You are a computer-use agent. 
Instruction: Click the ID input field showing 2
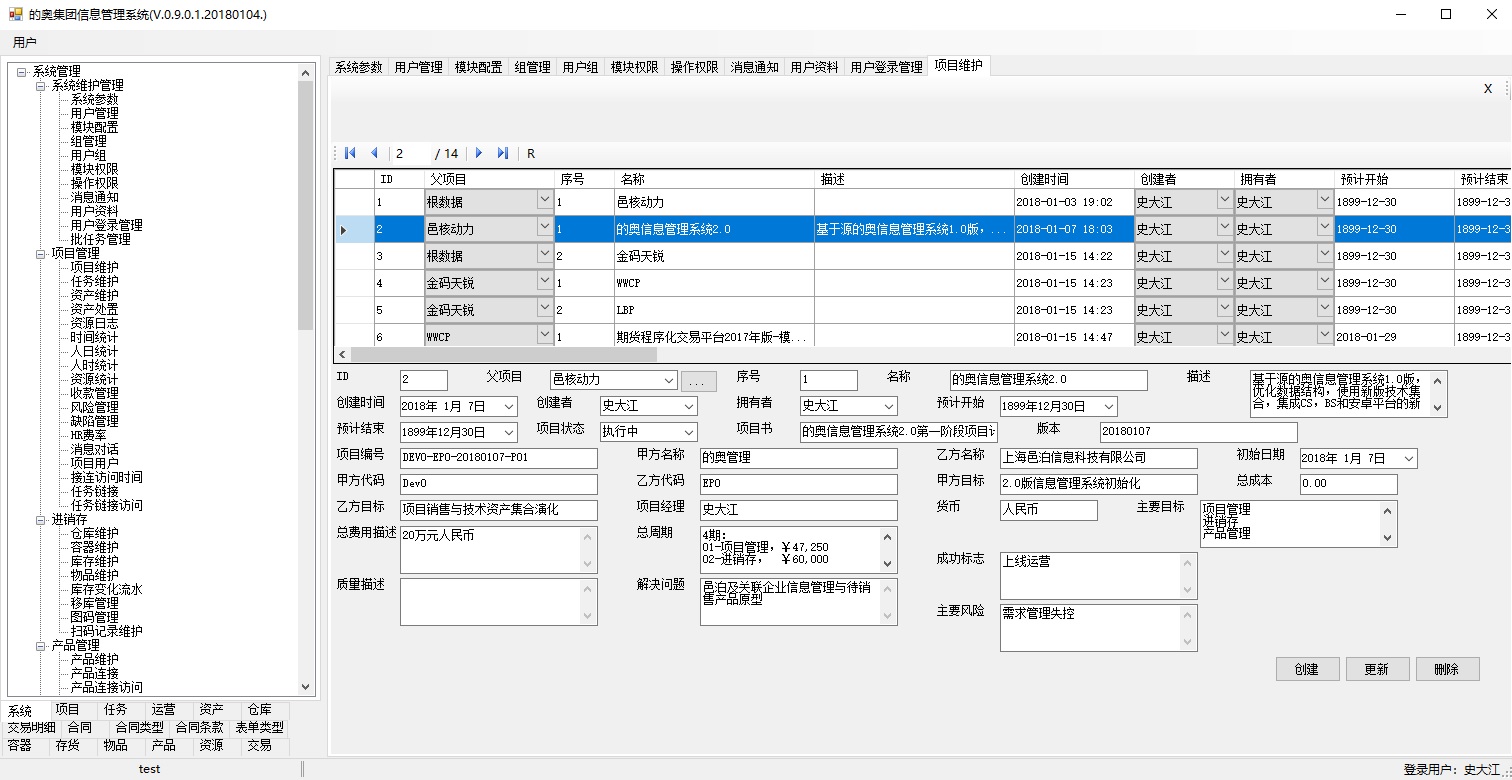pos(422,380)
